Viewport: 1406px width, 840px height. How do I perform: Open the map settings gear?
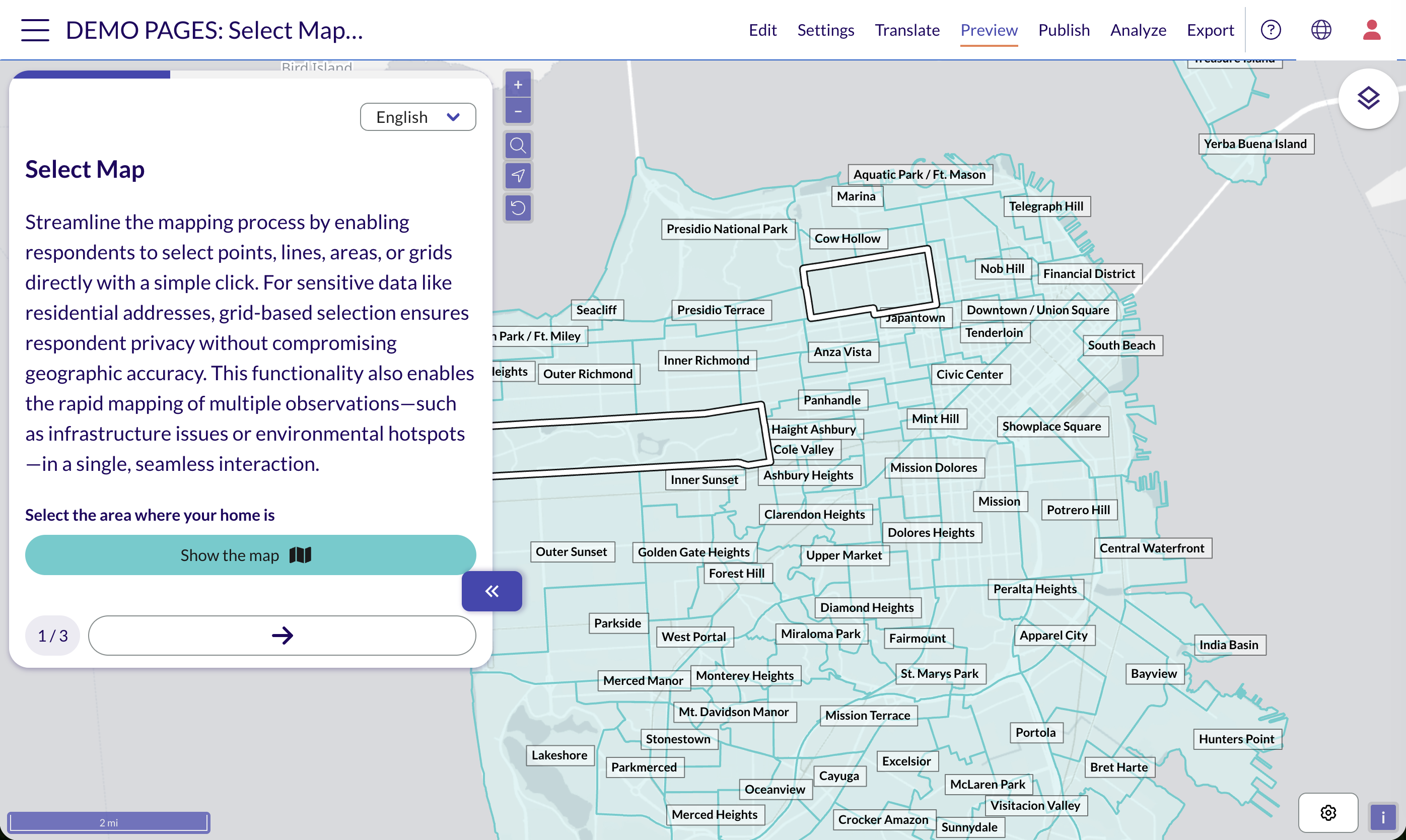[1328, 813]
